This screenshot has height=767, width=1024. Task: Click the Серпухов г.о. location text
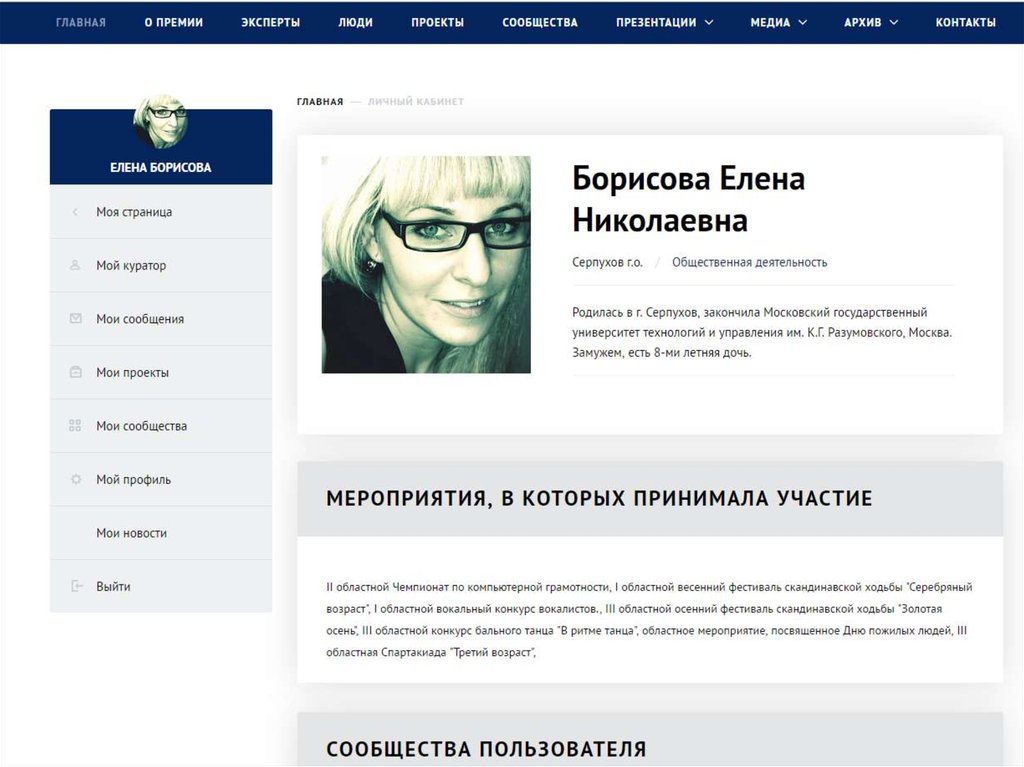(x=607, y=262)
